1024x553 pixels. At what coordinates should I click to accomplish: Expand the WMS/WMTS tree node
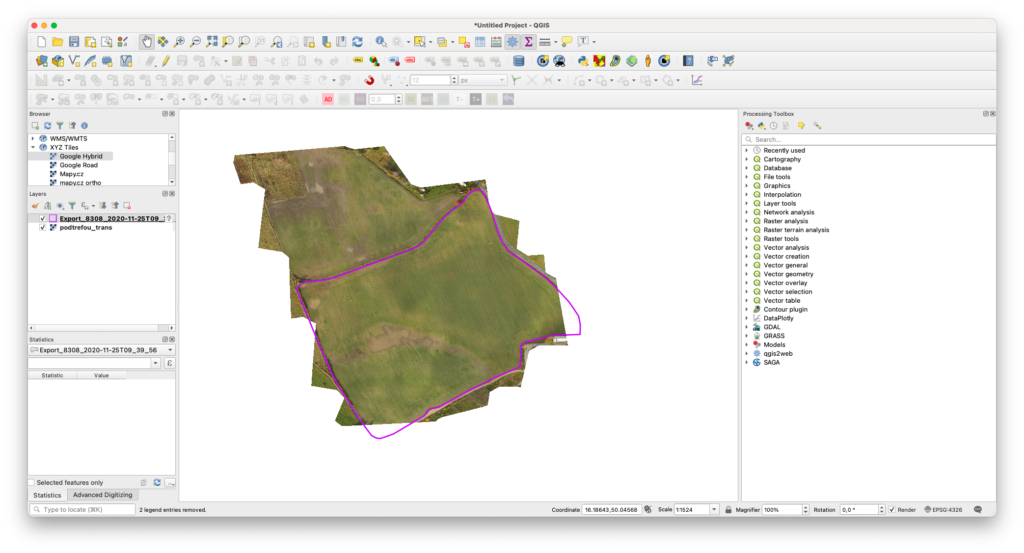33,138
